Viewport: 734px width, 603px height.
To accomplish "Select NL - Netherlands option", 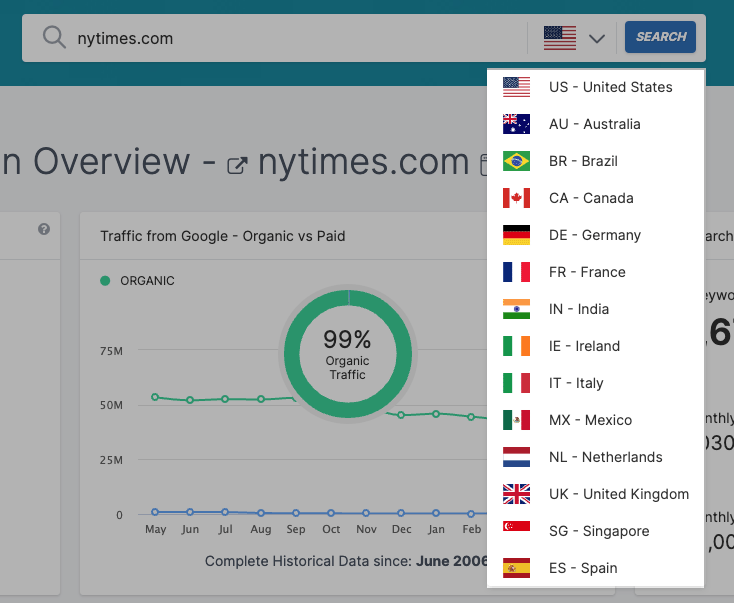I will pyautogui.click(x=595, y=457).
